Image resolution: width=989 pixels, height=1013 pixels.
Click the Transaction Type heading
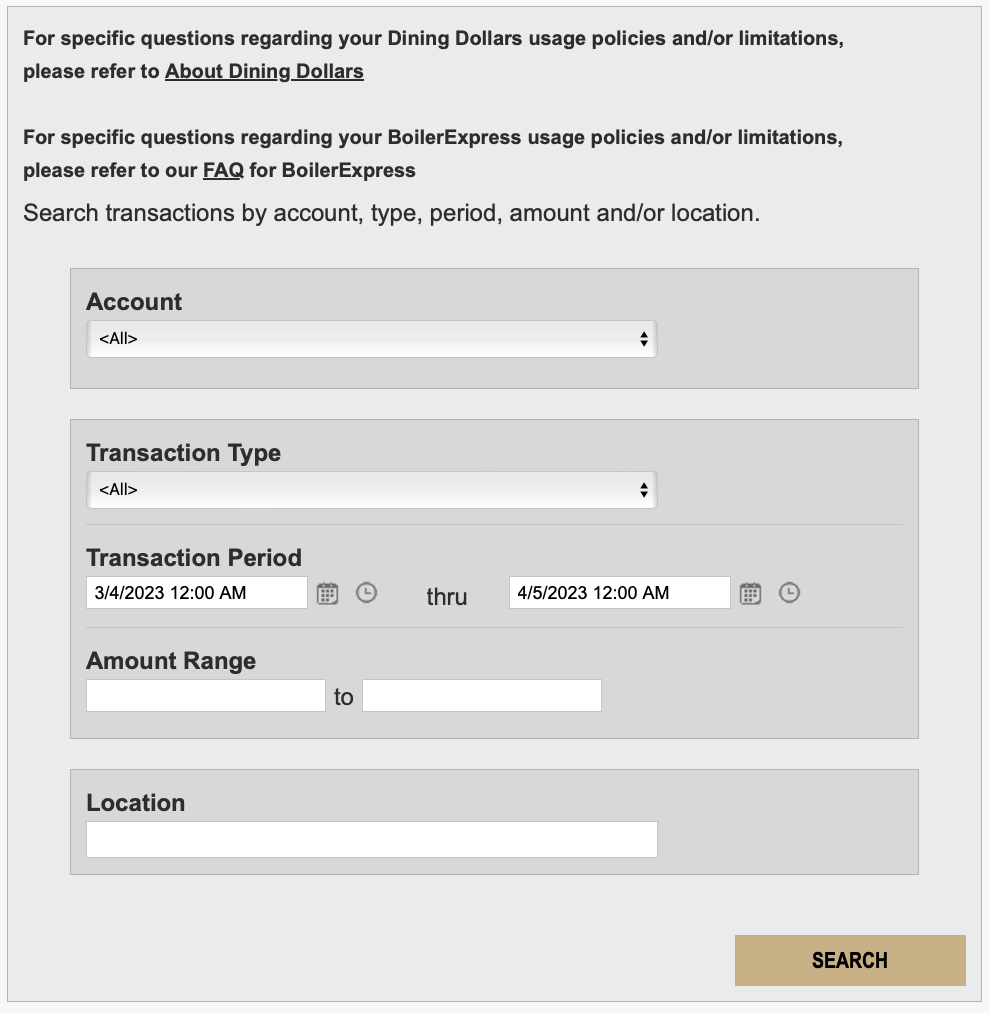(183, 453)
